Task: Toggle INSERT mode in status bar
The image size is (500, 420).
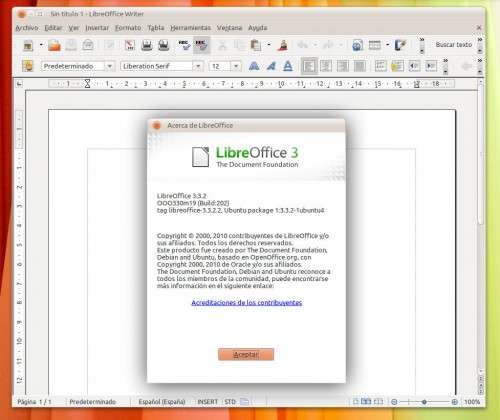Action: click(x=207, y=402)
